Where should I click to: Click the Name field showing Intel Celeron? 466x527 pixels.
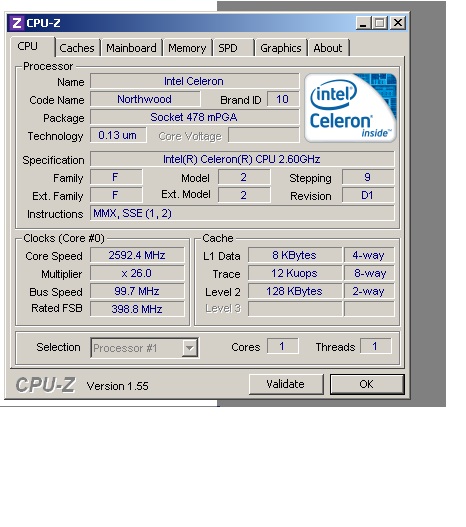[x=195, y=81]
